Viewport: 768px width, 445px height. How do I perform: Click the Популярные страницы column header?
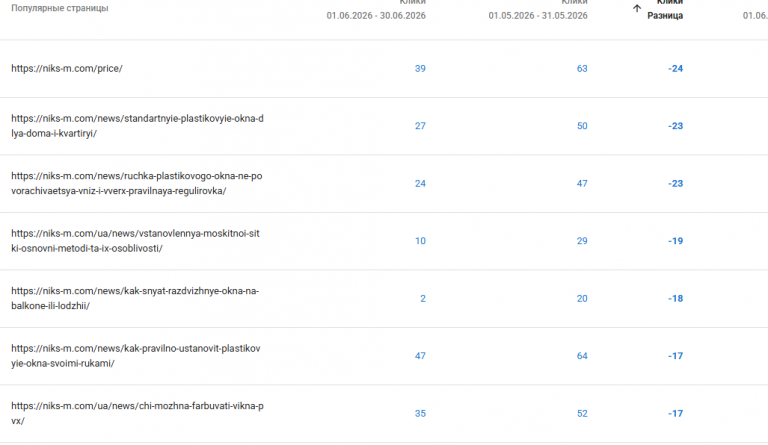[60, 8]
